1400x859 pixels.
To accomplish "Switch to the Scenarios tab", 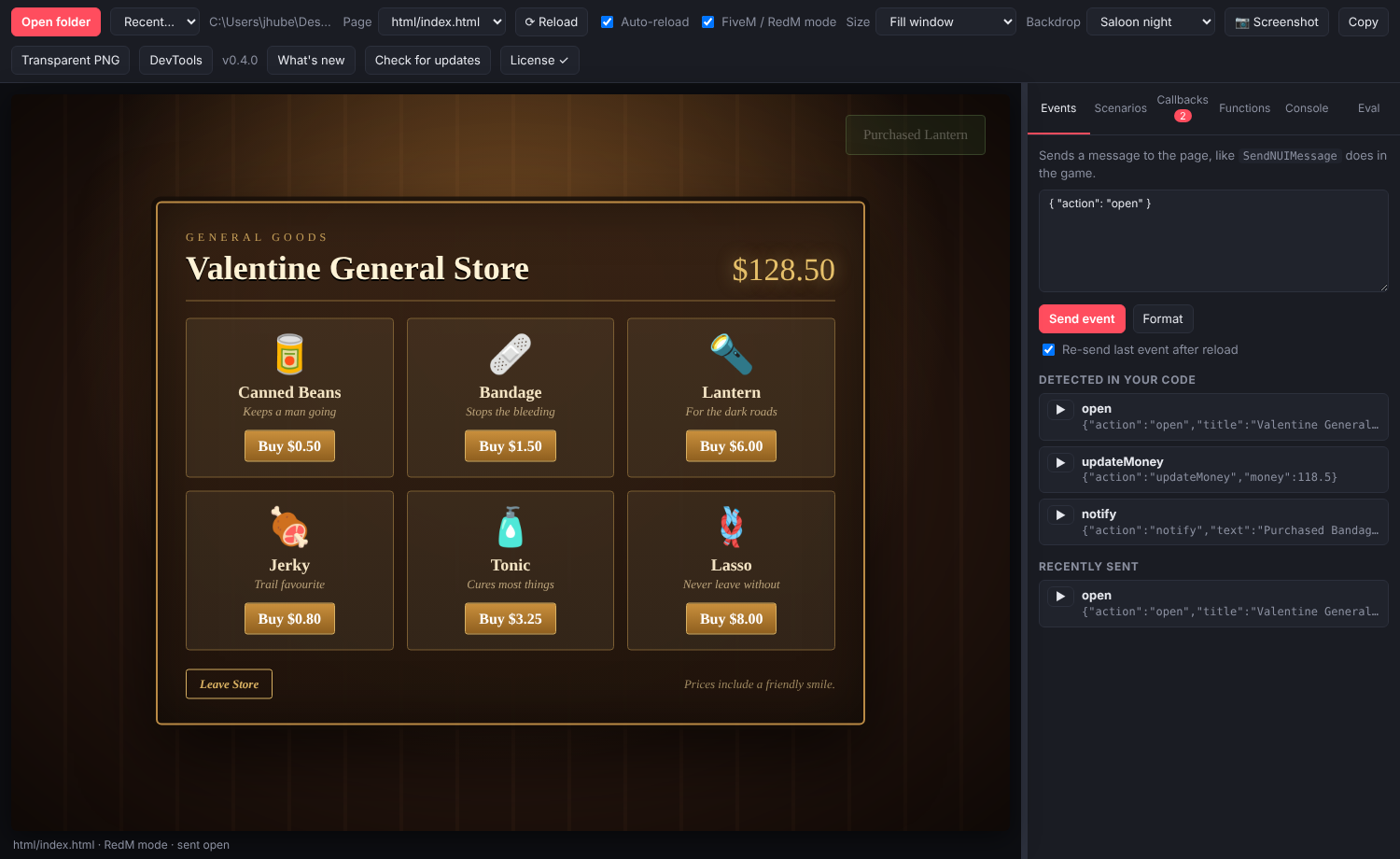I will click(x=1120, y=108).
